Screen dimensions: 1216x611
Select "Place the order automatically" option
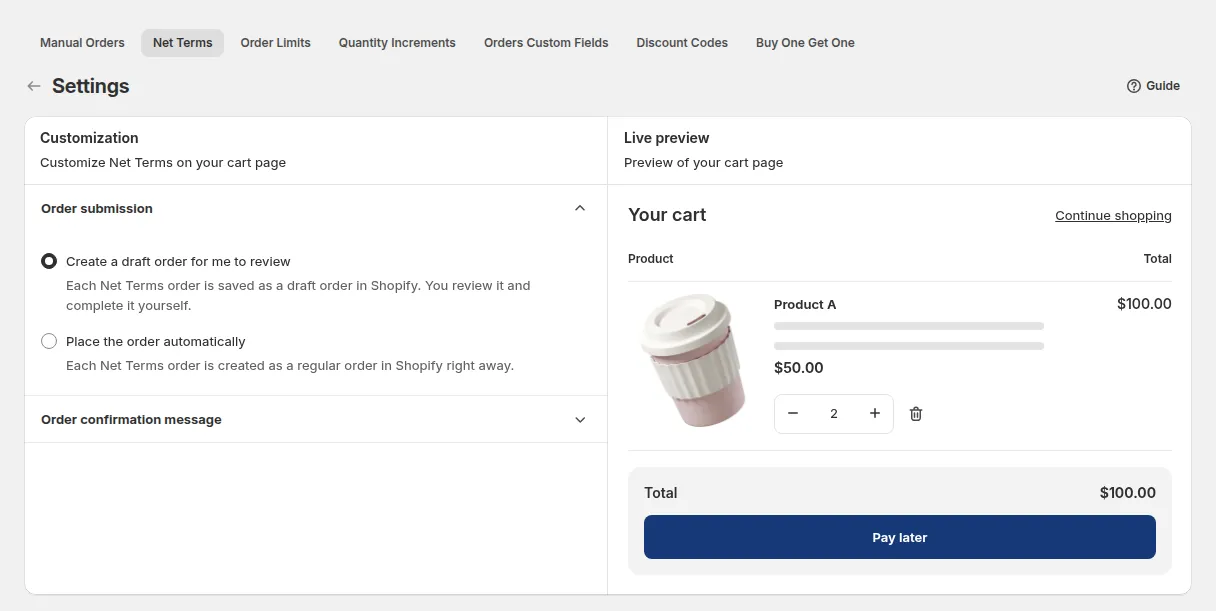pos(49,341)
